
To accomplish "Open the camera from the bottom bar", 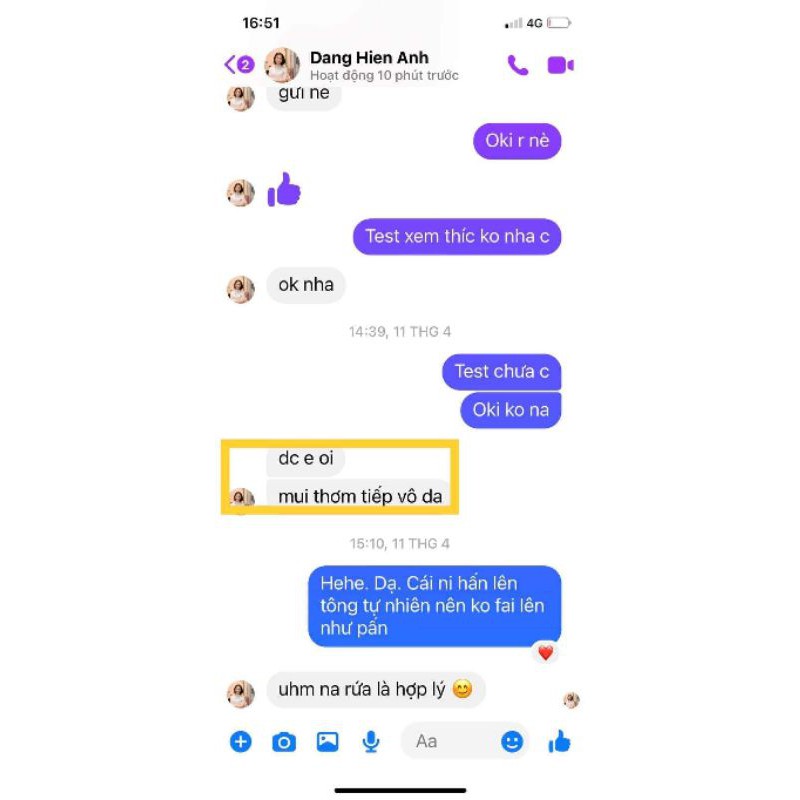I will [284, 742].
